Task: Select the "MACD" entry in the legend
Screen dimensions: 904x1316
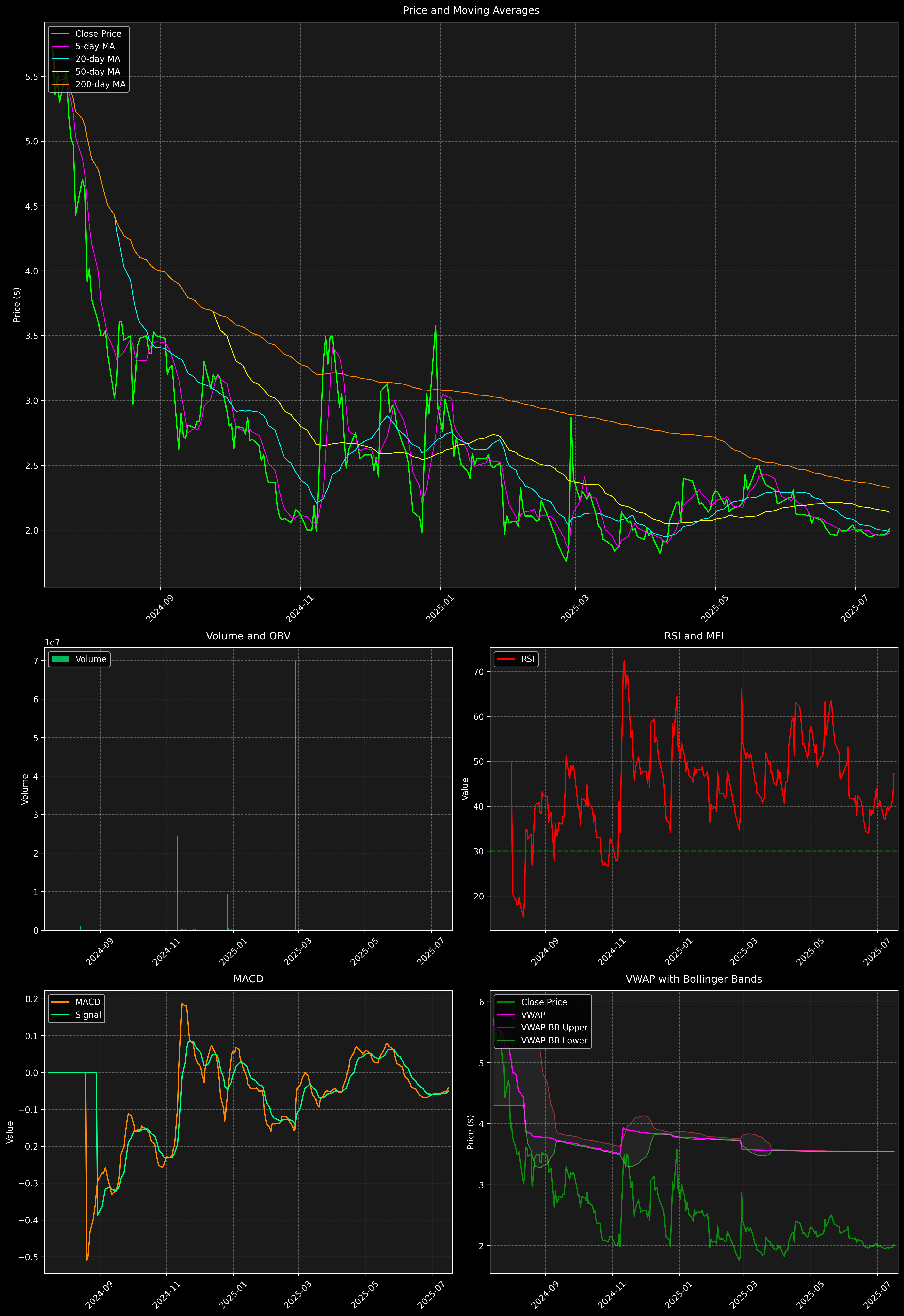Action: click(88, 1002)
